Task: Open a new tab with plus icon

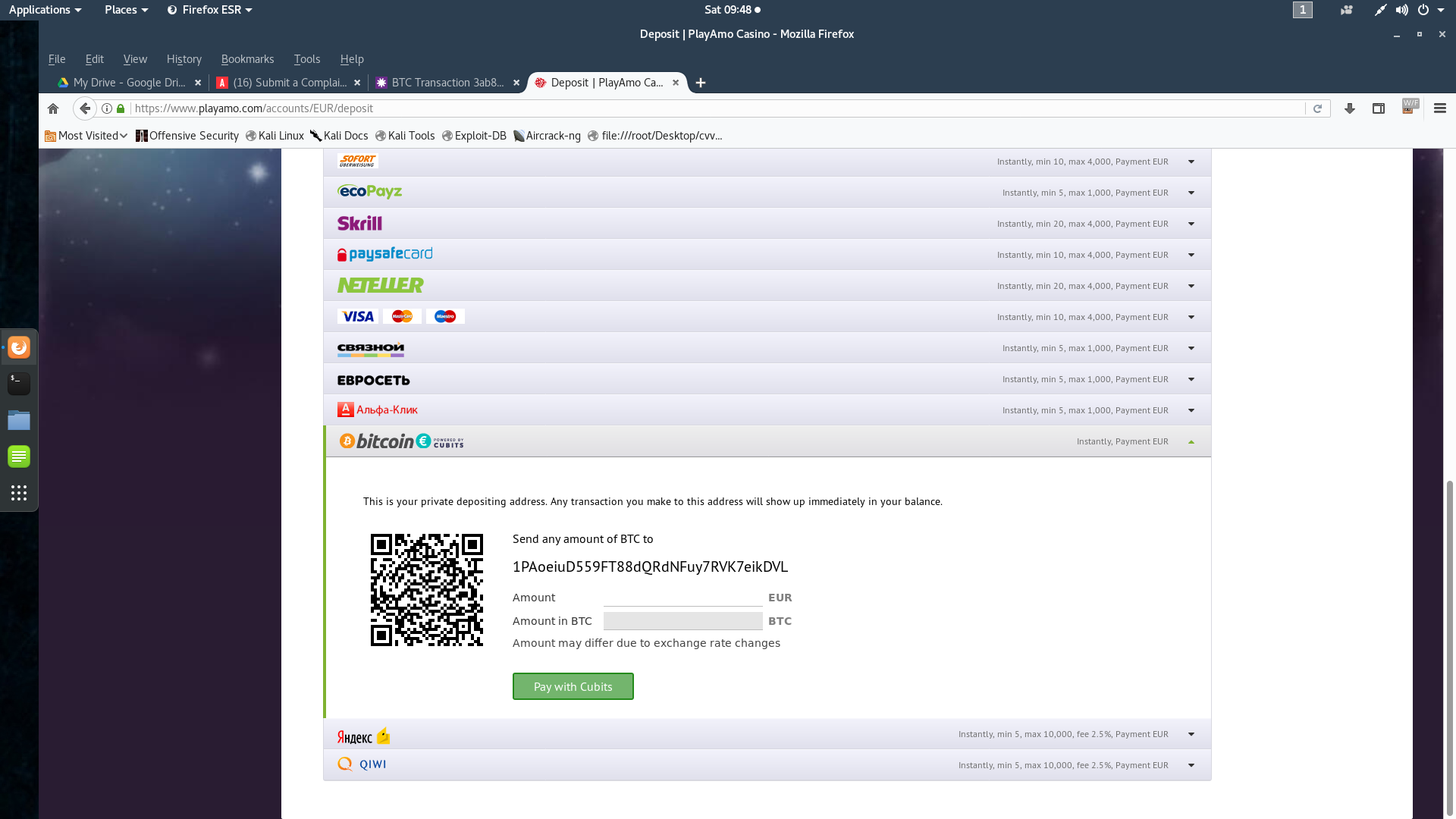Action: (701, 83)
